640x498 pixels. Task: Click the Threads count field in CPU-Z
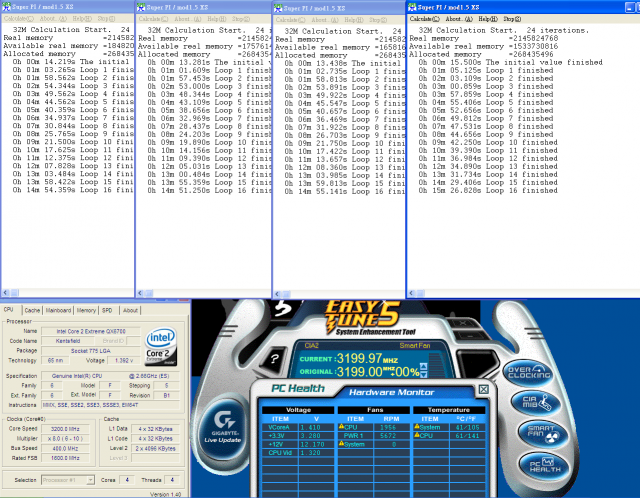[172, 480]
